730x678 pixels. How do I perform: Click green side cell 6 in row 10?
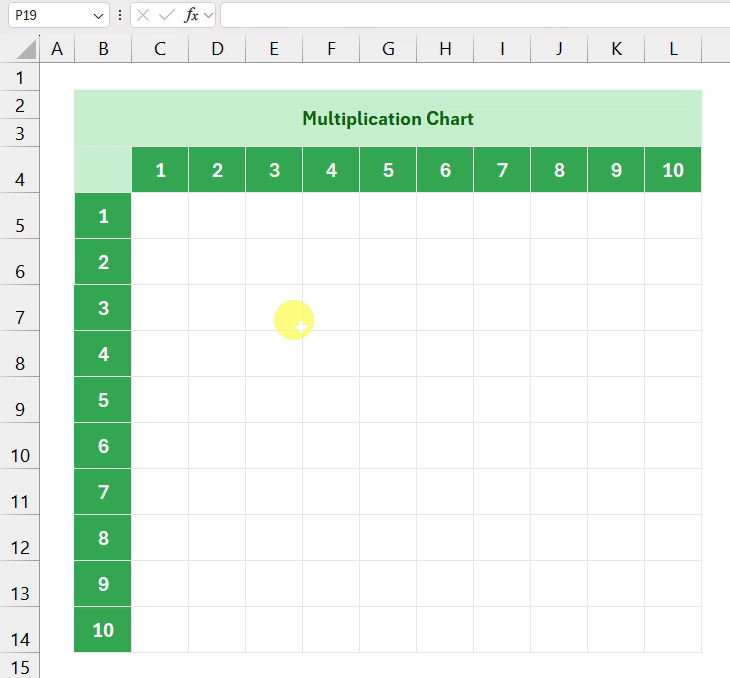pyautogui.click(x=103, y=446)
